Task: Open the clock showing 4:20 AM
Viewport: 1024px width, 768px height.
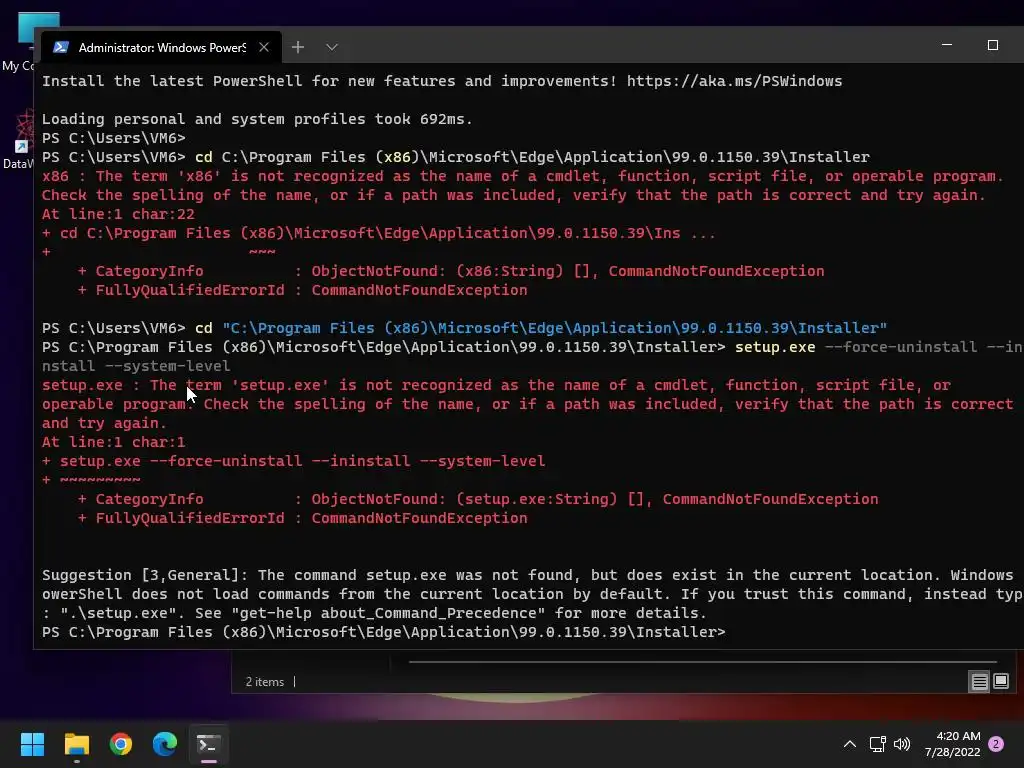Action: [952, 744]
